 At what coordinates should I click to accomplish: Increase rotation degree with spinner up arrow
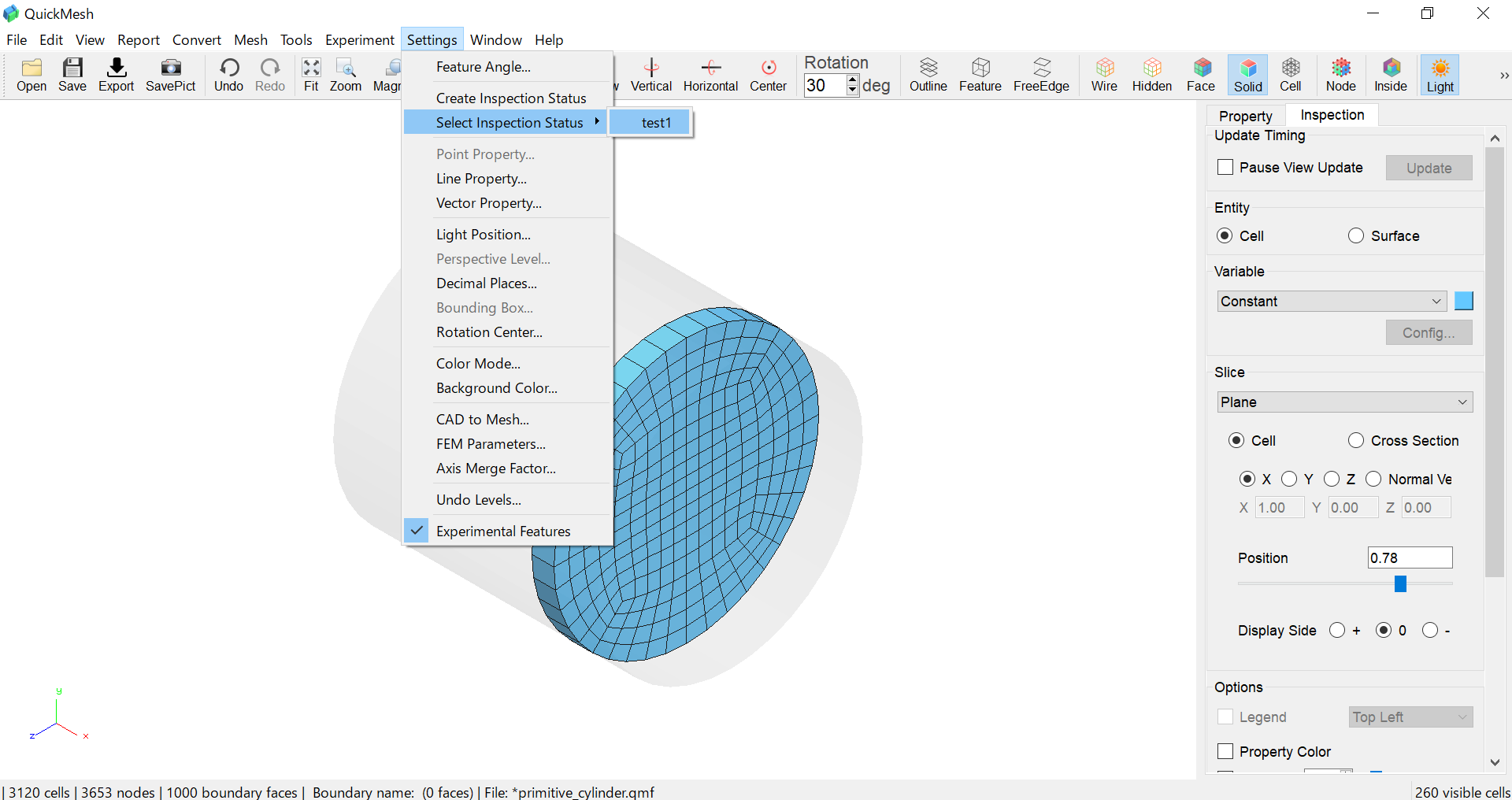tap(852, 80)
